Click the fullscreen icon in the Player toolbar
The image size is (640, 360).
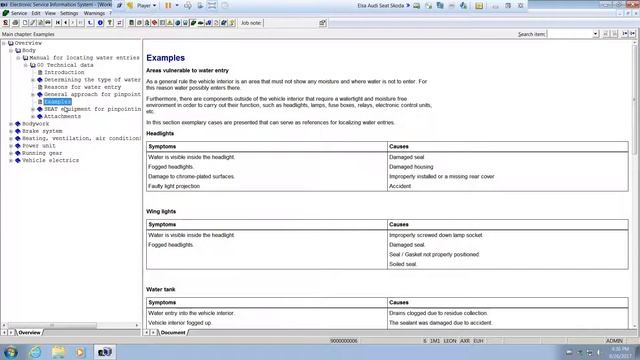pos(212,6)
